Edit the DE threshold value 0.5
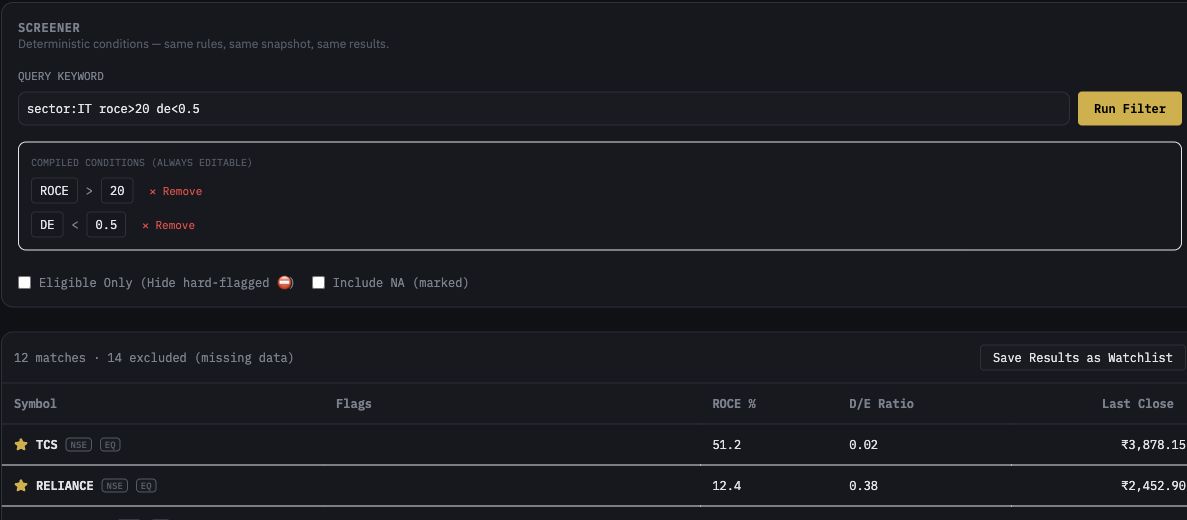Image resolution: width=1187 pixels, height=520 pixels. [106, 225]
